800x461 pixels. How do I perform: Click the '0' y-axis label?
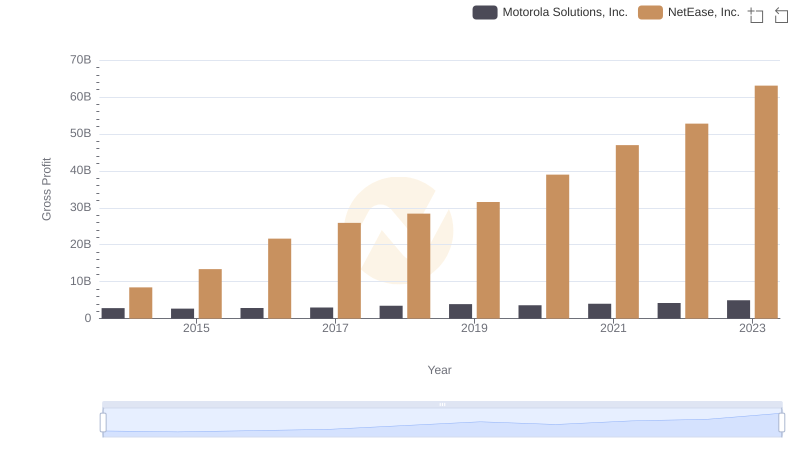point(88,318)
